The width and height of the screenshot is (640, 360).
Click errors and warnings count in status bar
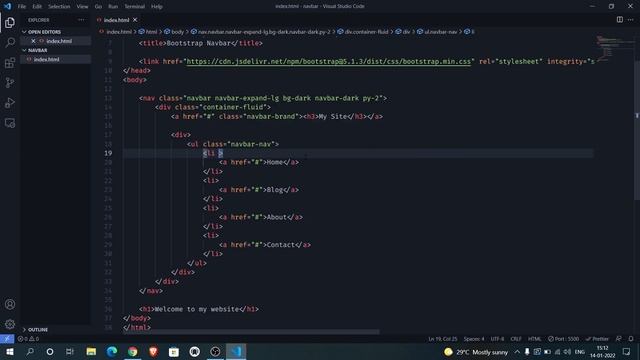28,339
